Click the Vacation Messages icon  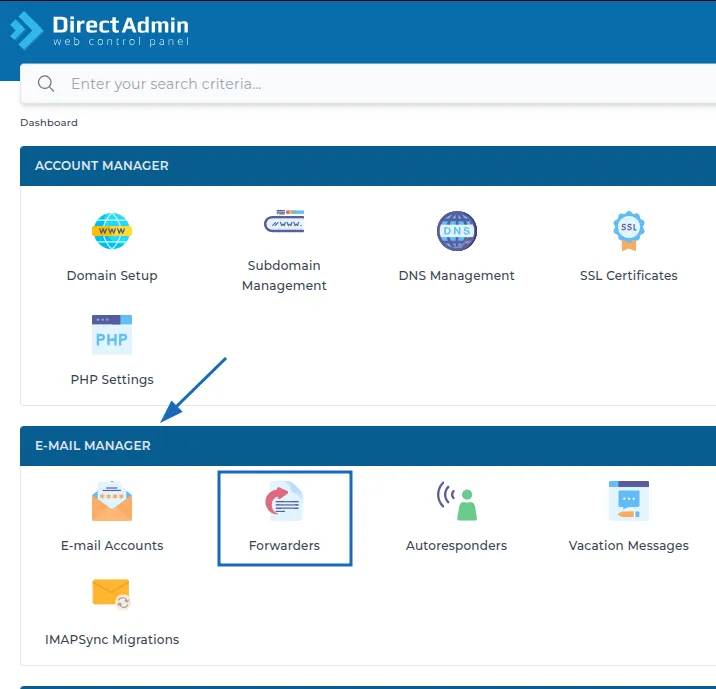pyautogui.click(x=628, y=500)
